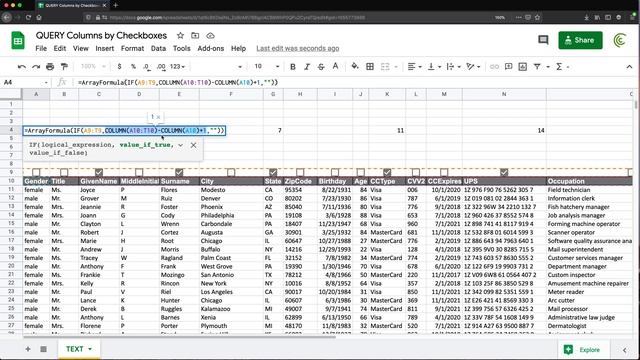The image size is (640, 360).
Task: Open the text rotation dropdown
Action: click(473, 67)
